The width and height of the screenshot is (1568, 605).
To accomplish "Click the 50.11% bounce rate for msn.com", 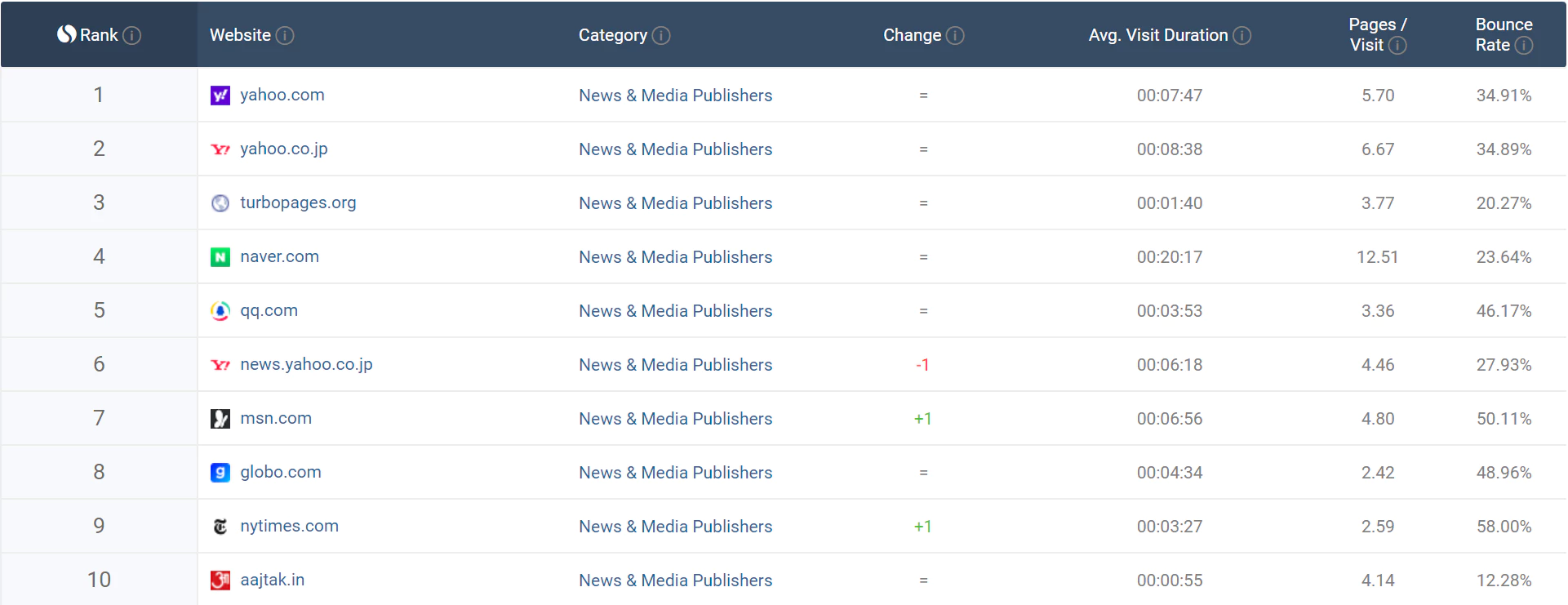I will coord(1504,419).
